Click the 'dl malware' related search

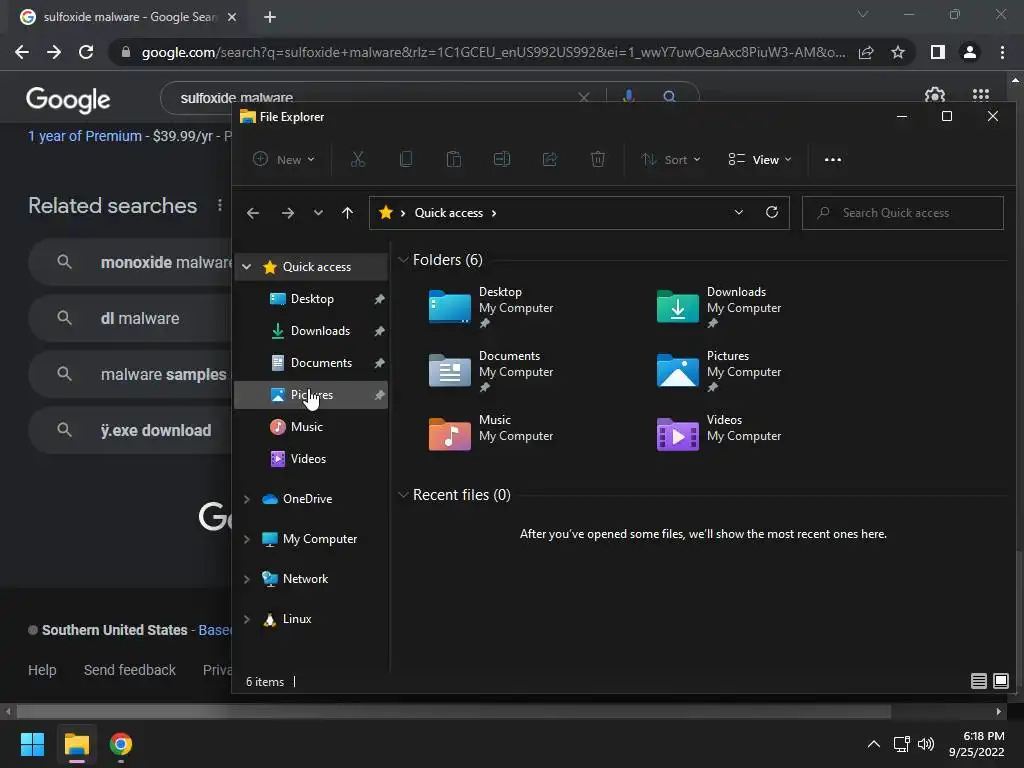(x=131, y=318)
